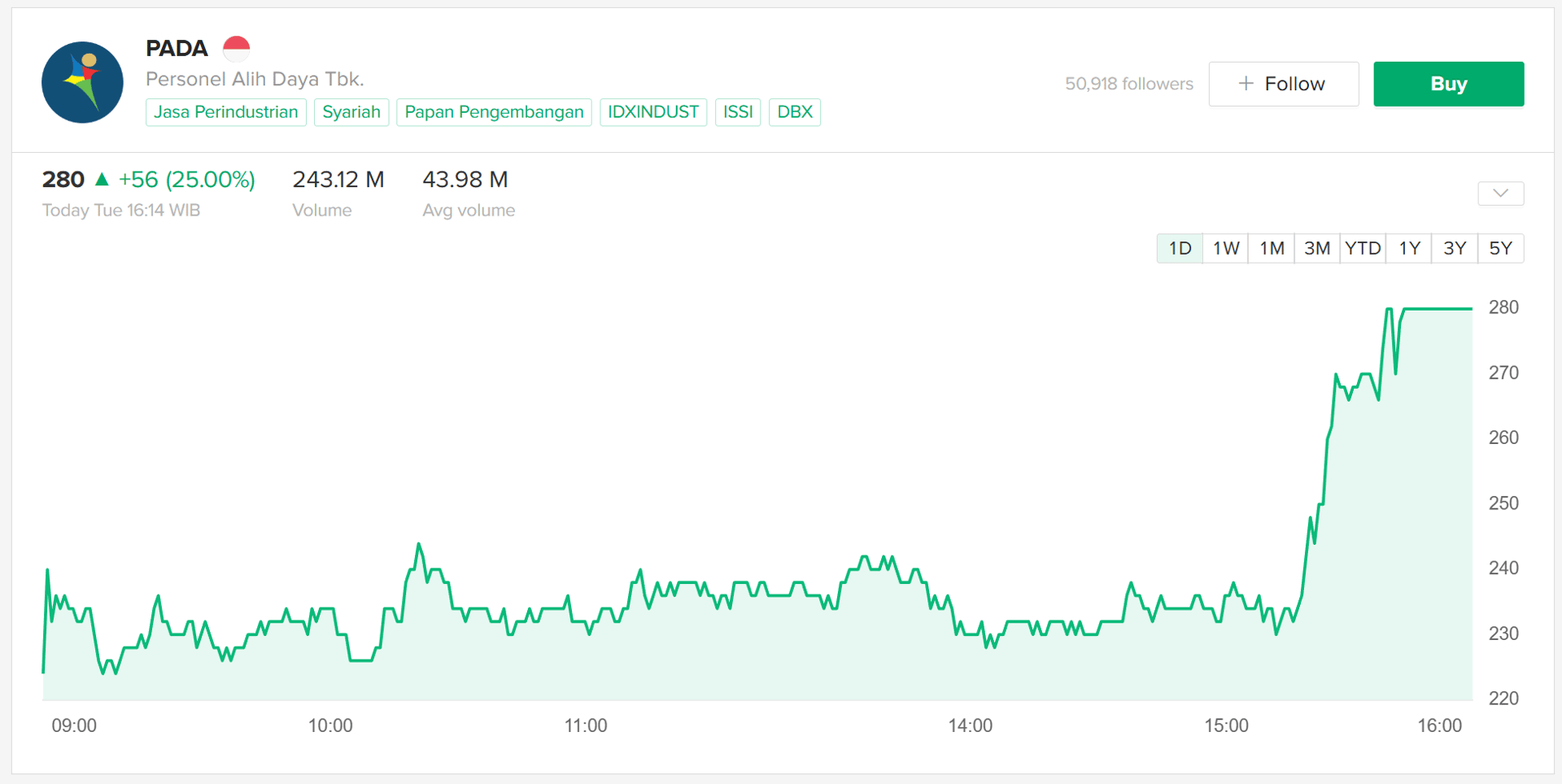
Task: Select the 1D chart range tab
Action: tap(1180, 248)
